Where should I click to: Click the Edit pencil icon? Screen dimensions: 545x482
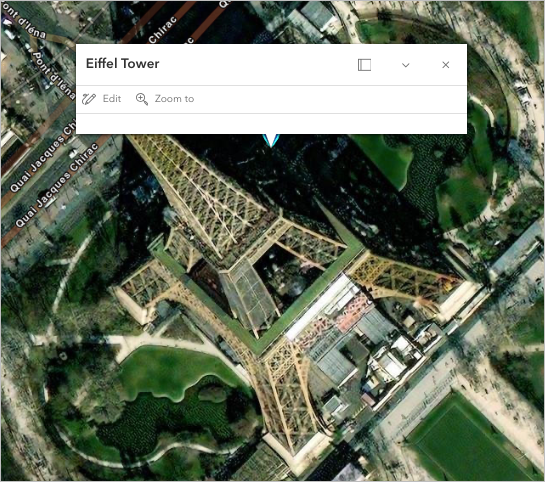89,99
